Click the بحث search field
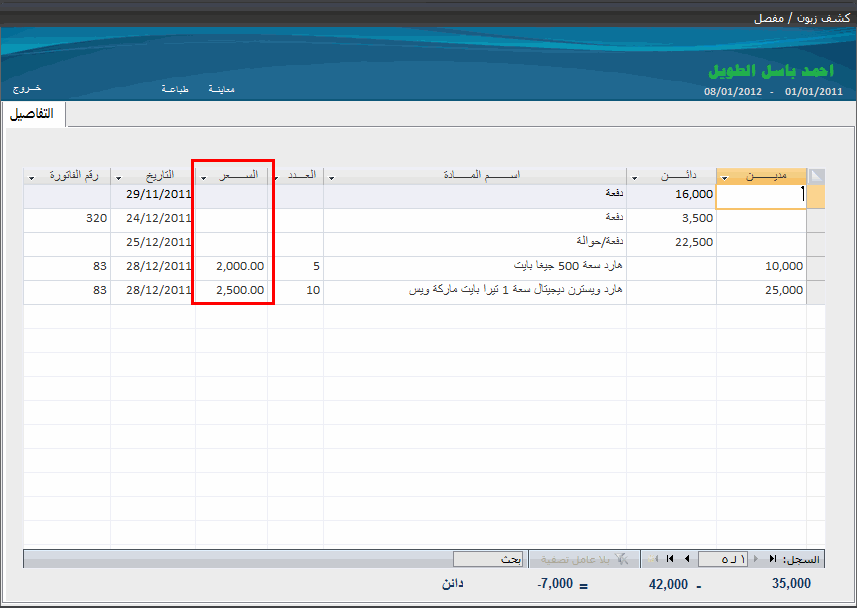The image size is (857, 608). [488, 559]
